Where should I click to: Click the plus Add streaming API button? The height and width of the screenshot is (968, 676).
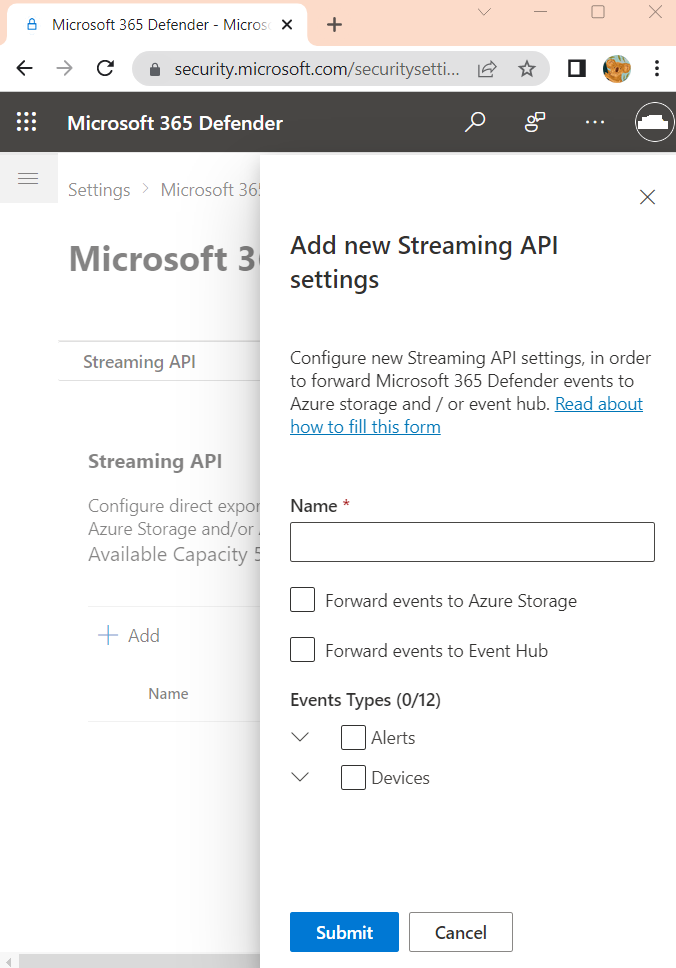pyautogui.click(x=129, y=635)
